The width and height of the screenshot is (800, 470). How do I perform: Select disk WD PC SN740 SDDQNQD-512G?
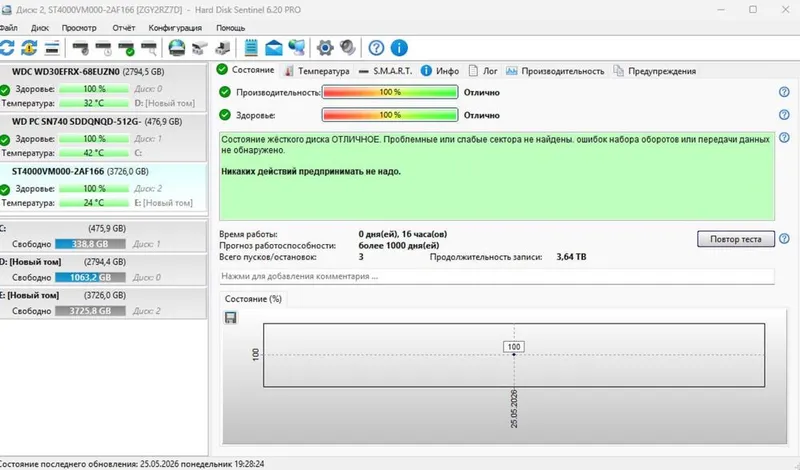click(x=103, y=137)
